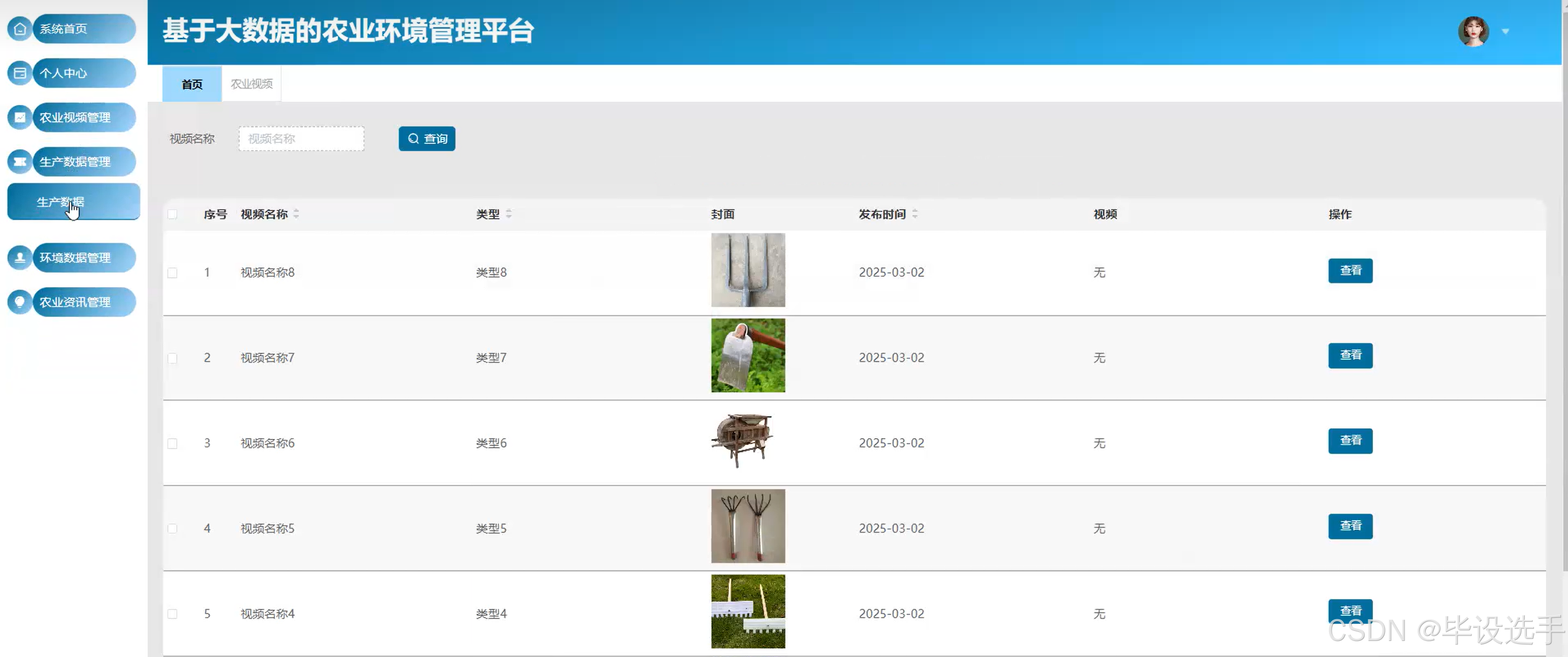
Task: Click the 生产数据管理 camera icon
Action: click(20, 161)
